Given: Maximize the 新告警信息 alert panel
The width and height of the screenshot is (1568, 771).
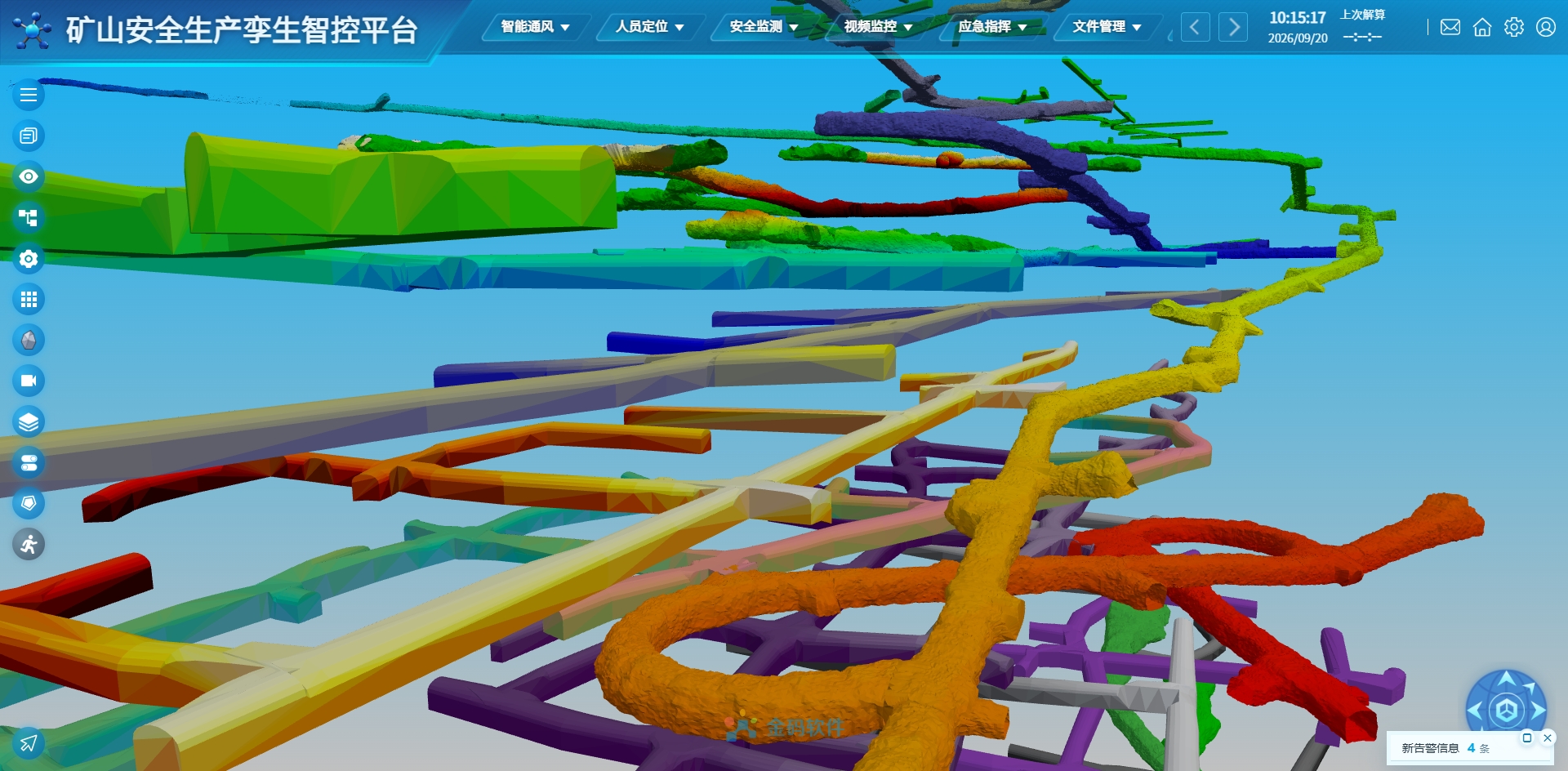Looking at the screenshot, I should tap(1527, 738).
